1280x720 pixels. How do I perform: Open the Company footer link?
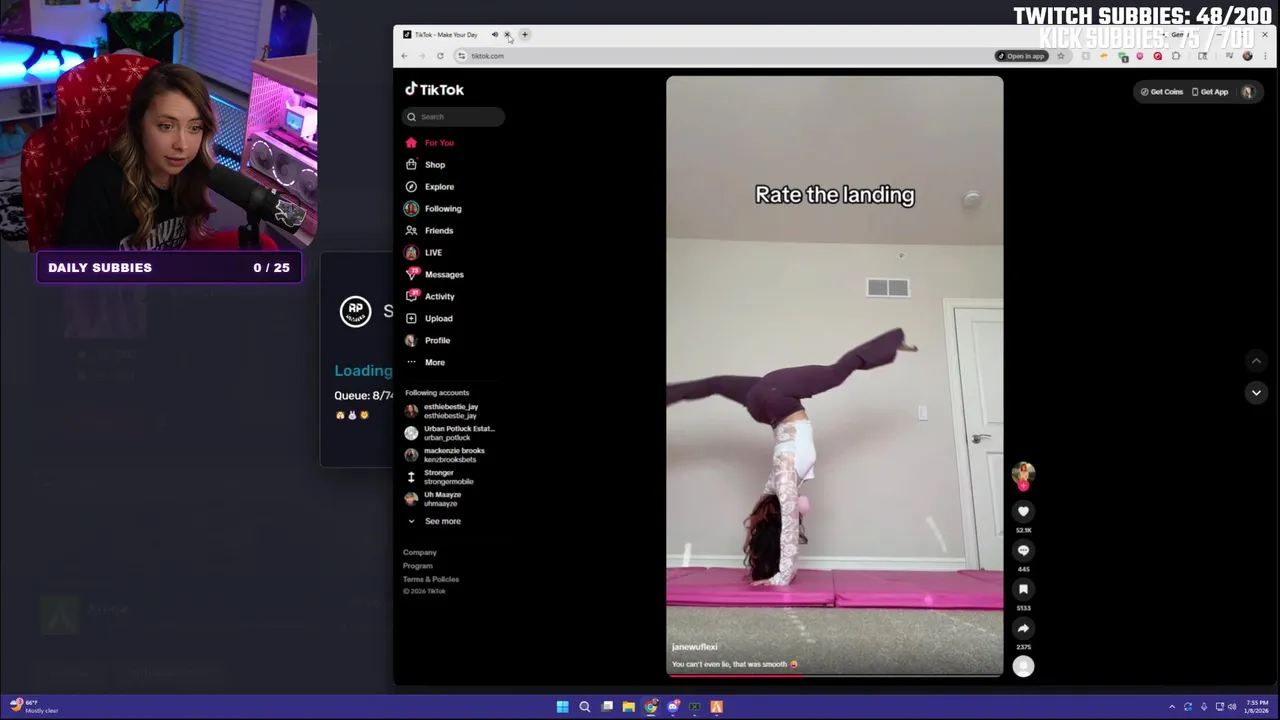420,552
